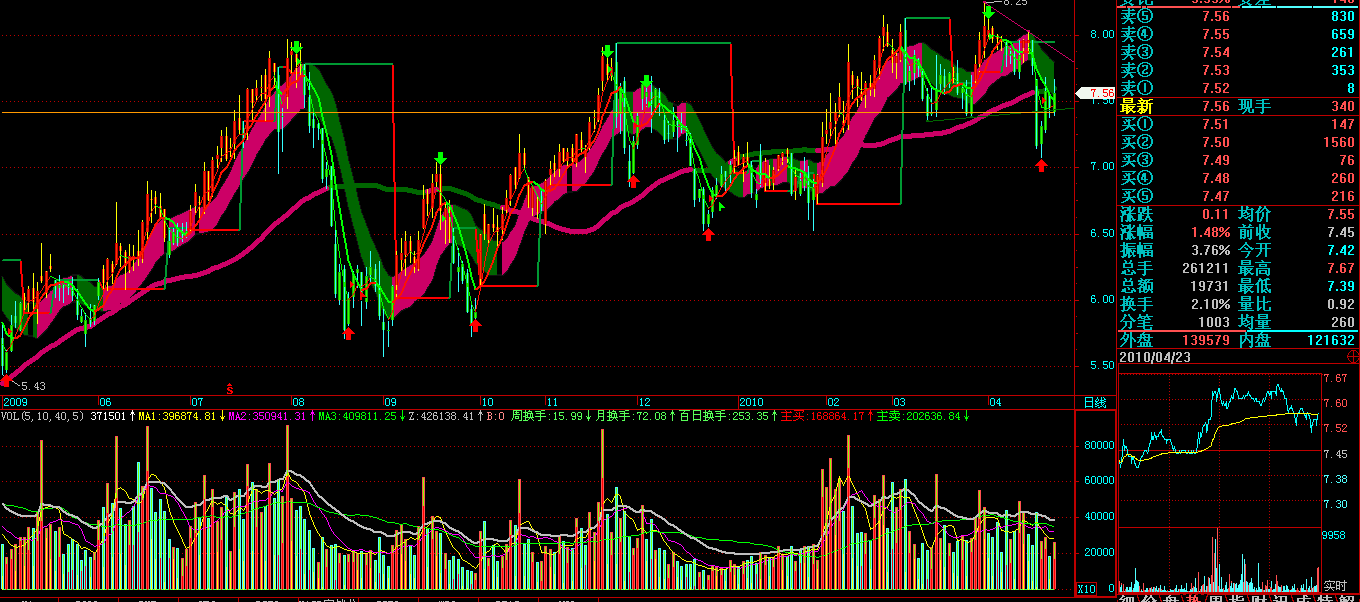The width and height of the screenshot is (1360, 602).
Task: Select the 卖⑤ ask price row
Action: point(1237,16)
